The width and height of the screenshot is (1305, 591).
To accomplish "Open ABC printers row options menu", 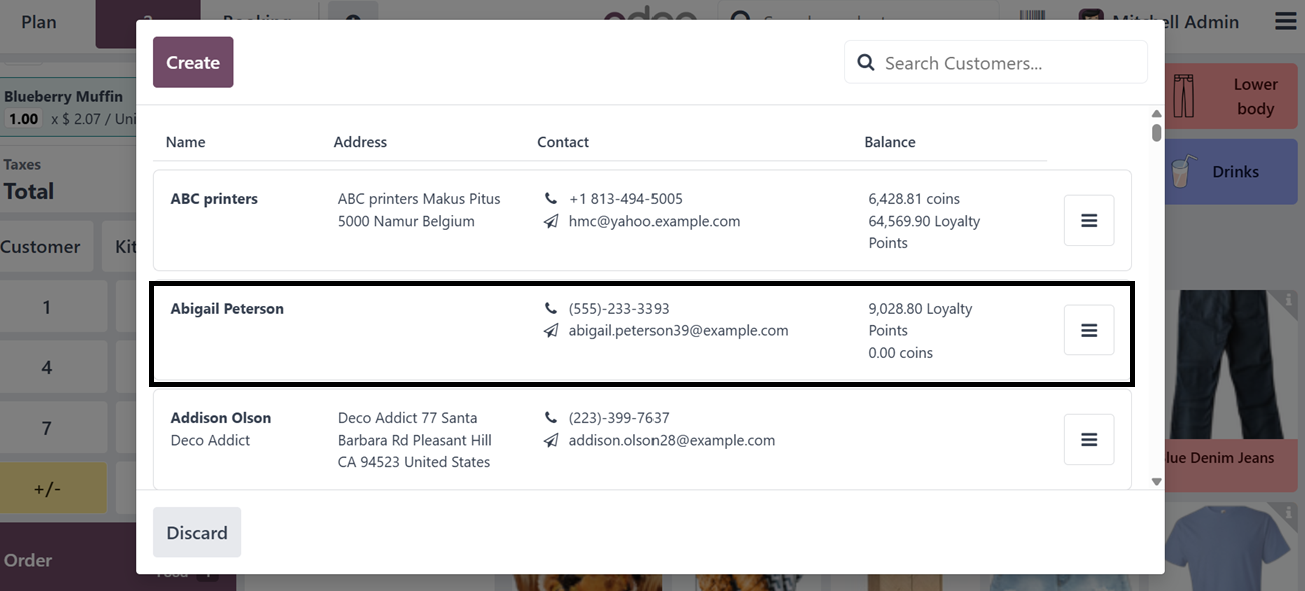I will (x=1088, y=220).
